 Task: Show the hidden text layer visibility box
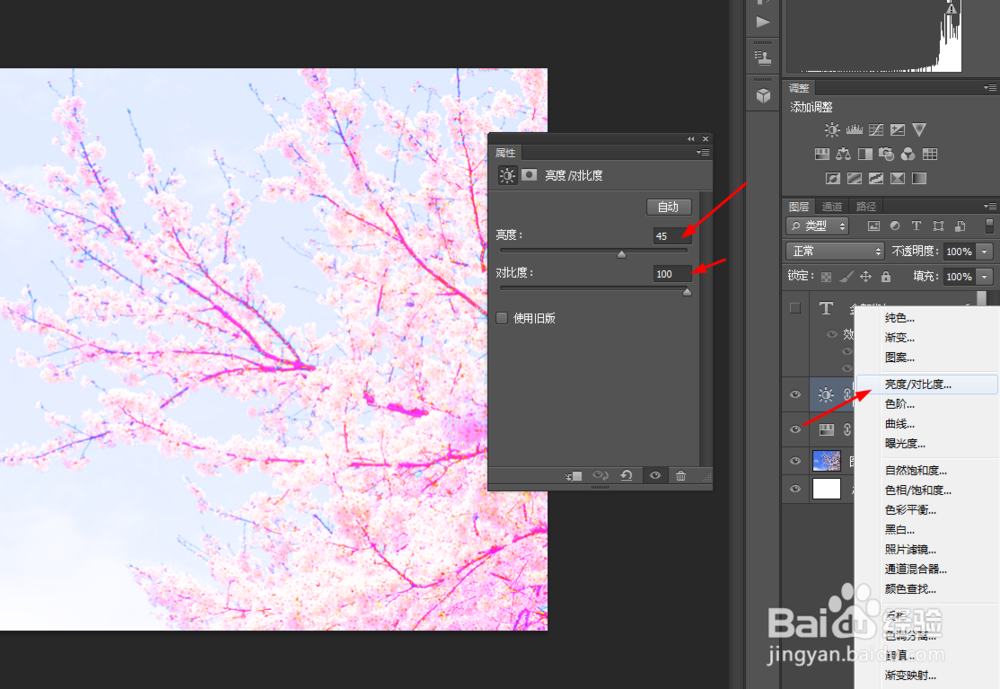[795, 308]
